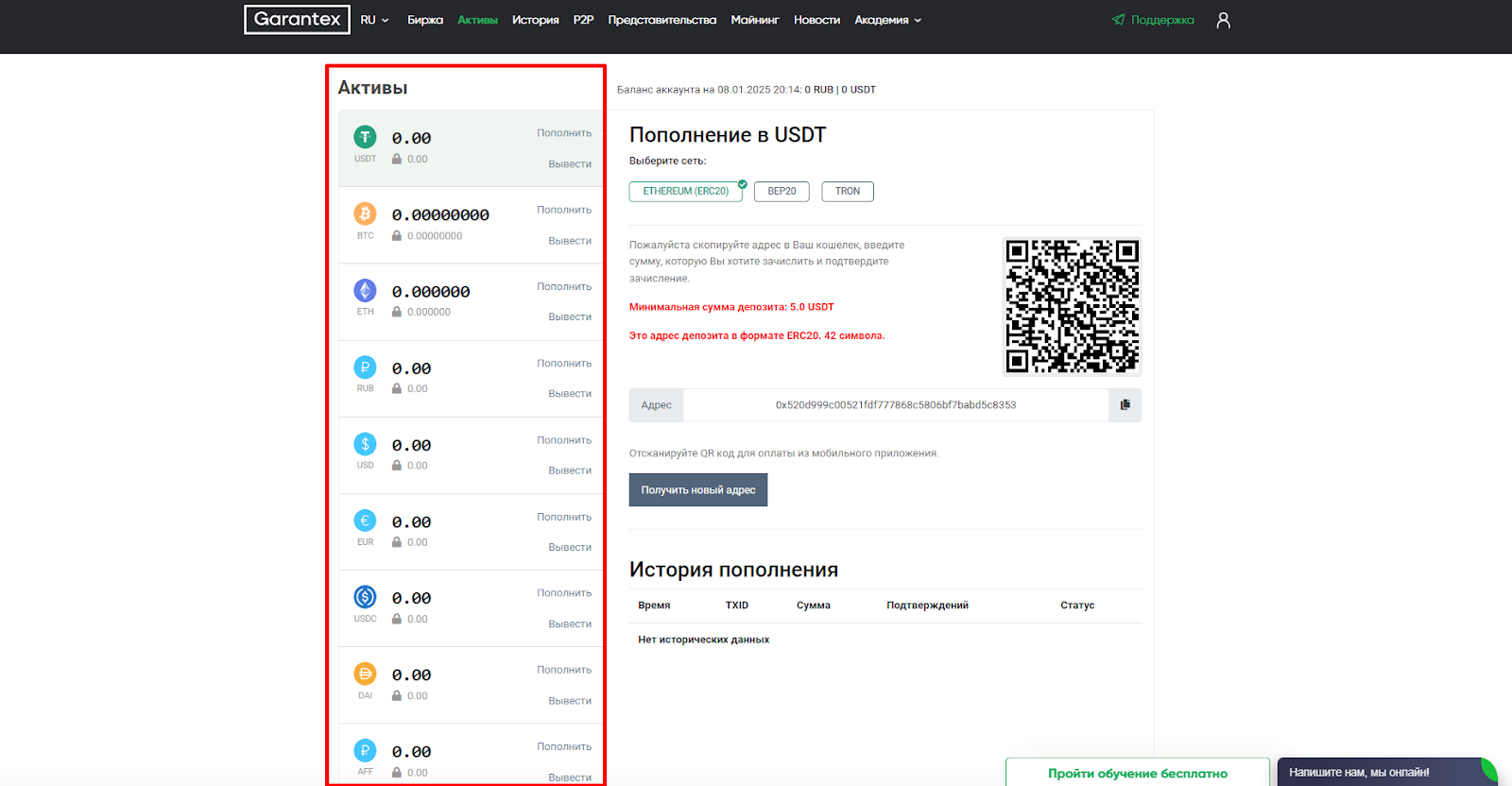Screen dimensions: 1512x786
Task: Click Вывести for ETH
Action: click(570, 316)
